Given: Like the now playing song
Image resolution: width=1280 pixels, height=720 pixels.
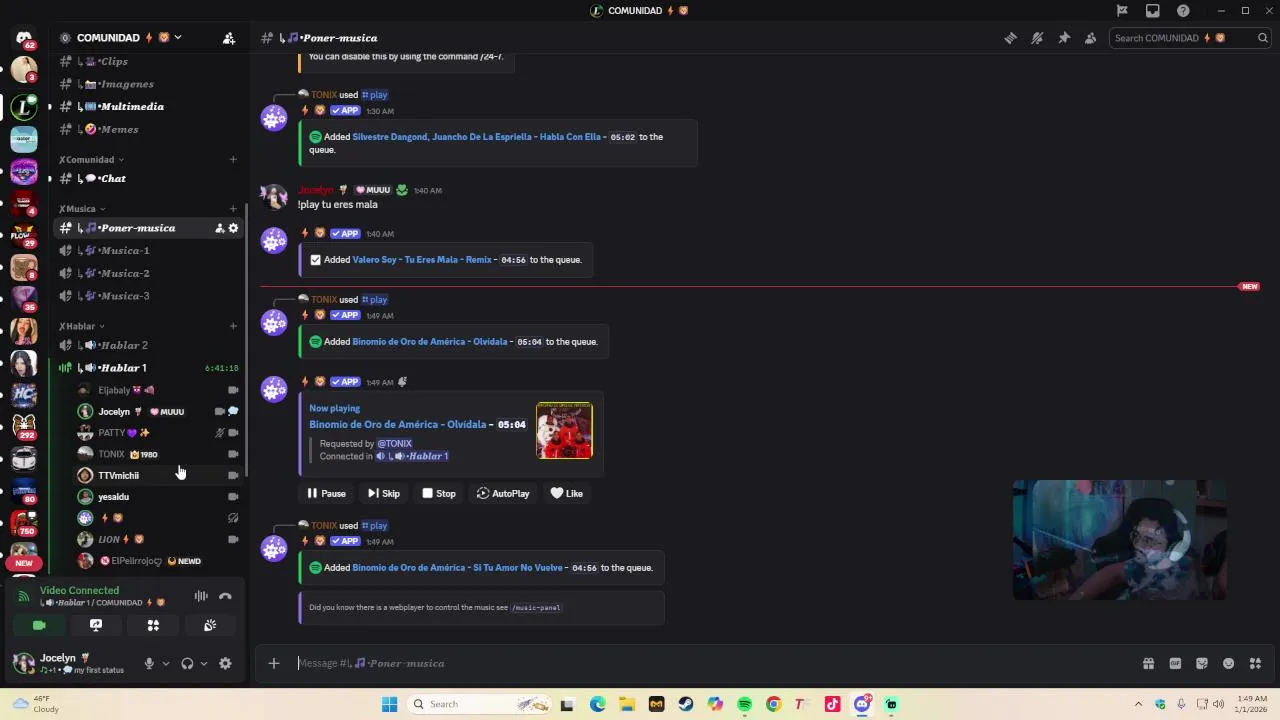Looking at the screenshot, I should pyautogui.click(x=567, y=493).
